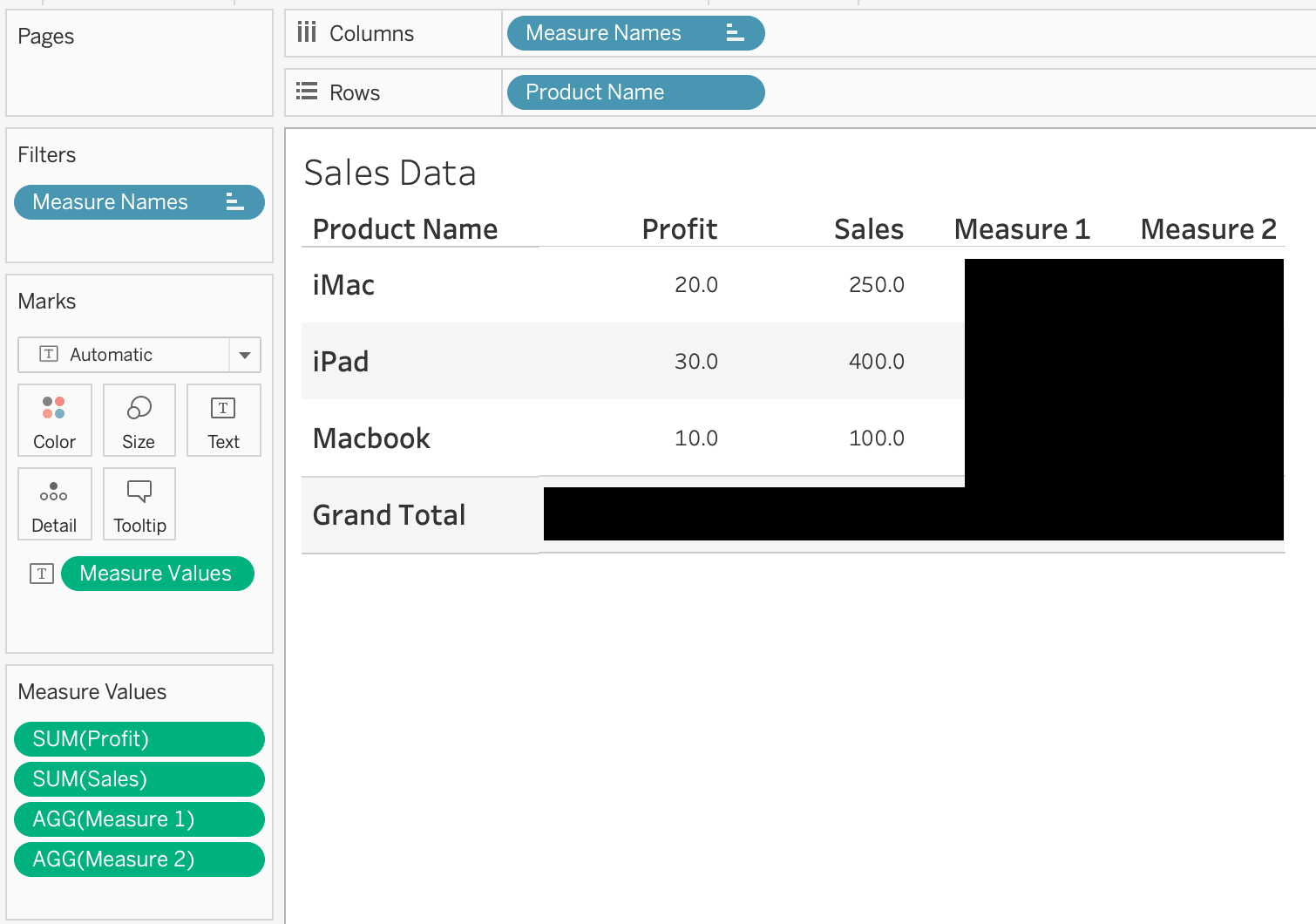Select the Grand Total row label
The width and height of the screenshot is (1316, 924).
pos(389,515)
